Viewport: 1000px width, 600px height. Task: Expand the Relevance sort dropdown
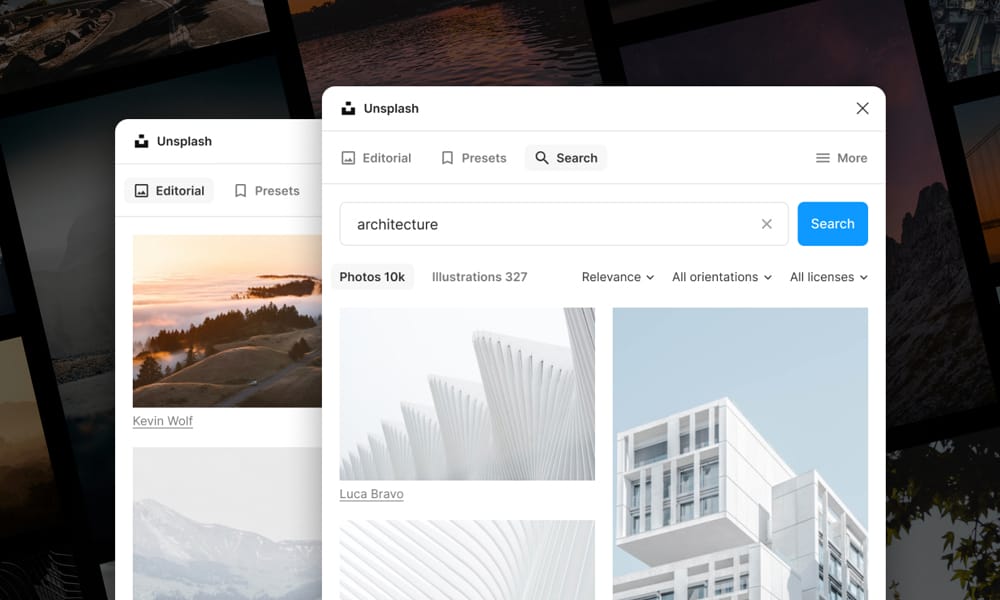point(617,277)
